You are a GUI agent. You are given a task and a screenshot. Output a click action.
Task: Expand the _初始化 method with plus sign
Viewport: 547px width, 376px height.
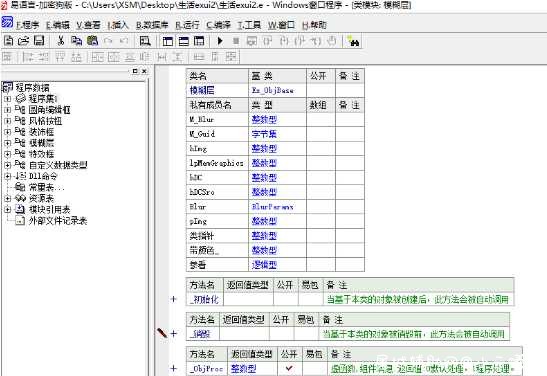(x=174, y=299)
